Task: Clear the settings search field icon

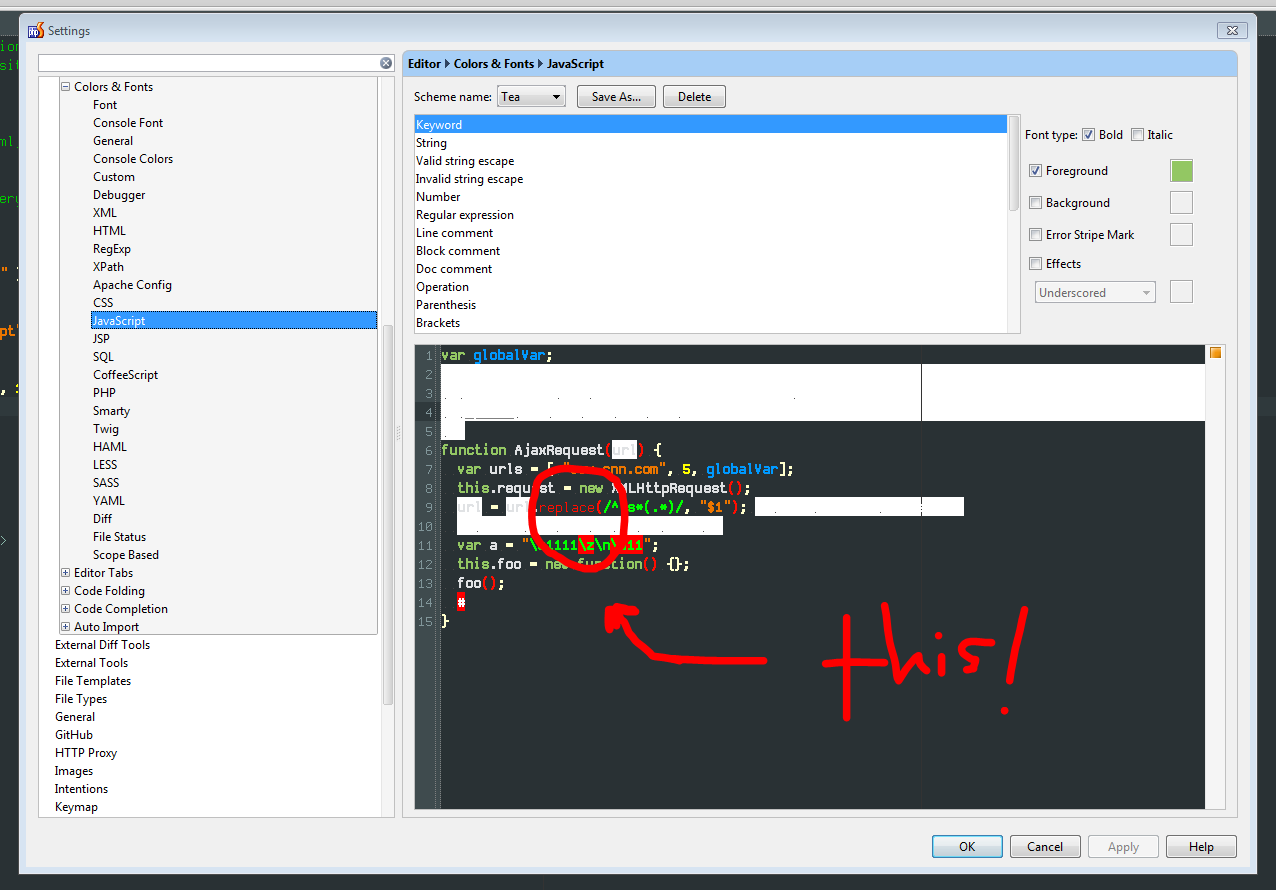Action: pos(386,63)
